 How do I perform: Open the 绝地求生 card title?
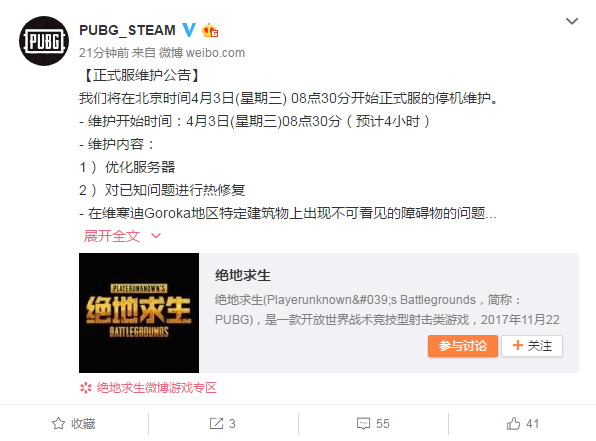[243, 276]
